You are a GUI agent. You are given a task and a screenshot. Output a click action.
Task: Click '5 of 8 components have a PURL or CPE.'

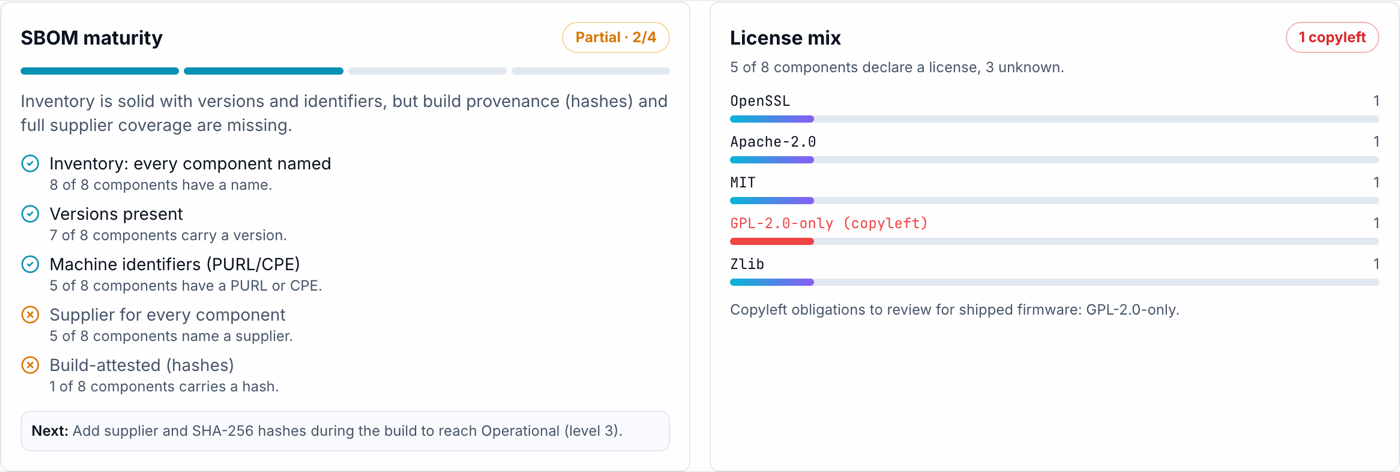[186, 286]
